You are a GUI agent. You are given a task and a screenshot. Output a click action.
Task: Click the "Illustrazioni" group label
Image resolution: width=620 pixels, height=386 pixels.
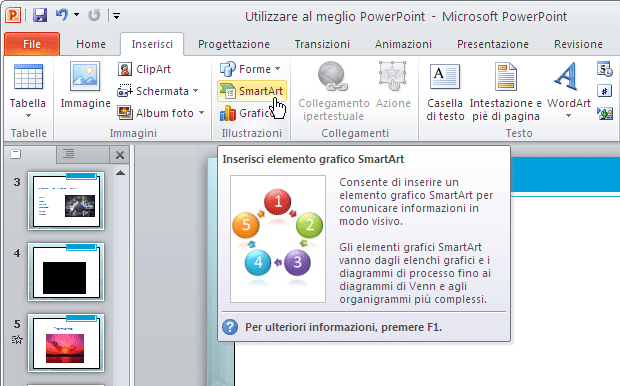(x=251, y=133)
